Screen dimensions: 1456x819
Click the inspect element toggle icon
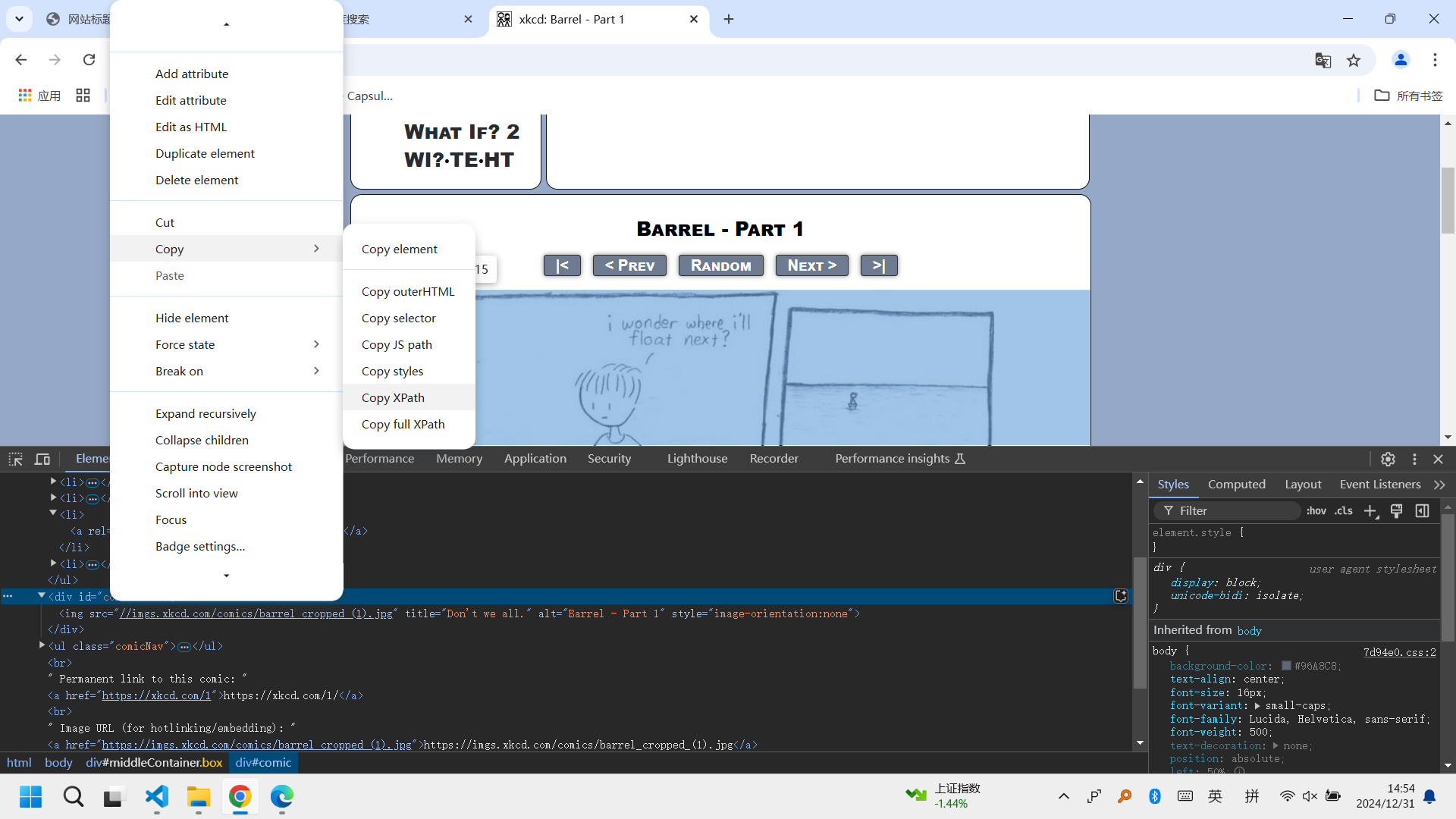[x=14, y=458]
